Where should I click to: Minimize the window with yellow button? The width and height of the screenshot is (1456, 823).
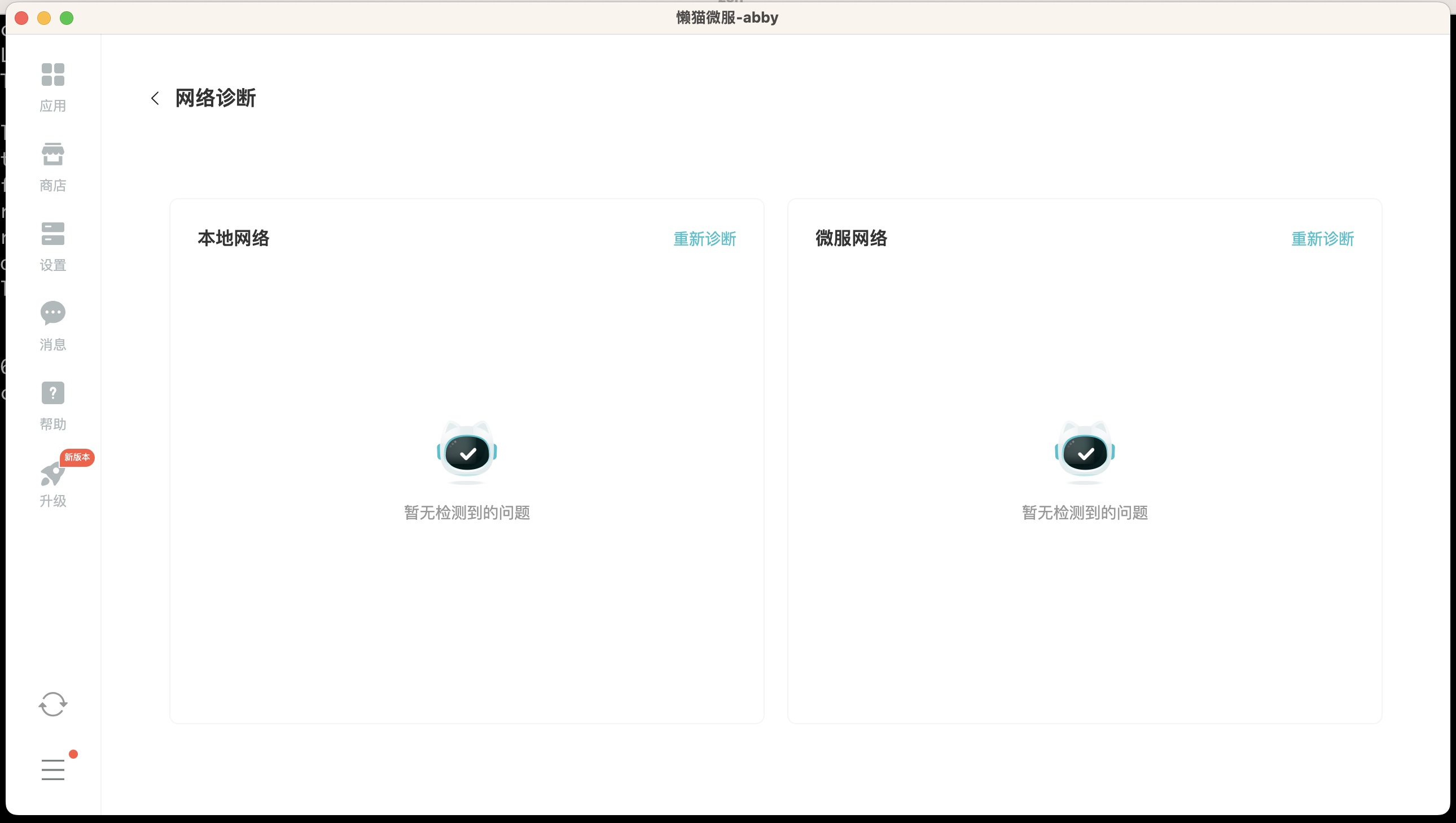point(44,18)
